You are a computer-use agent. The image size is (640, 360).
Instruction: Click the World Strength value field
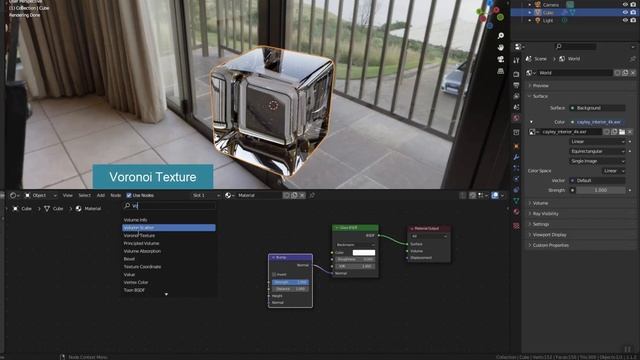point(600,191)
